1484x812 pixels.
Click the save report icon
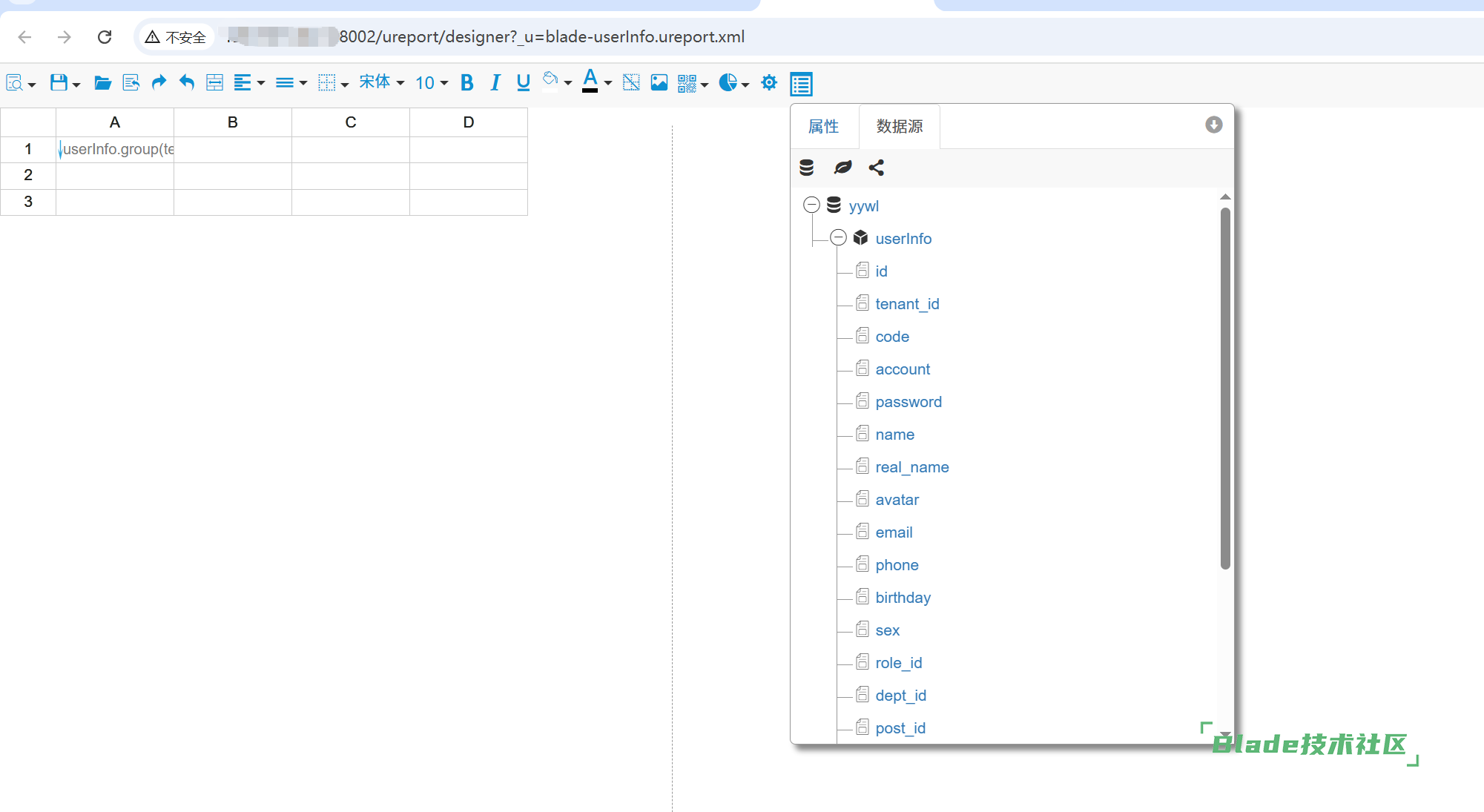[59, 82]
